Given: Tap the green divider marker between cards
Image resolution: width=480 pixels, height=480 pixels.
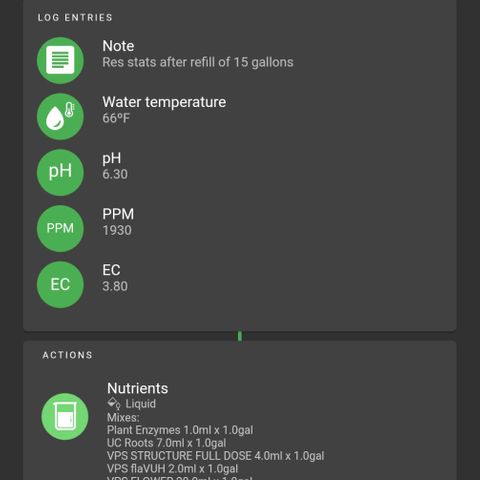Looking at the screenshot, I should tap(240, 336).
